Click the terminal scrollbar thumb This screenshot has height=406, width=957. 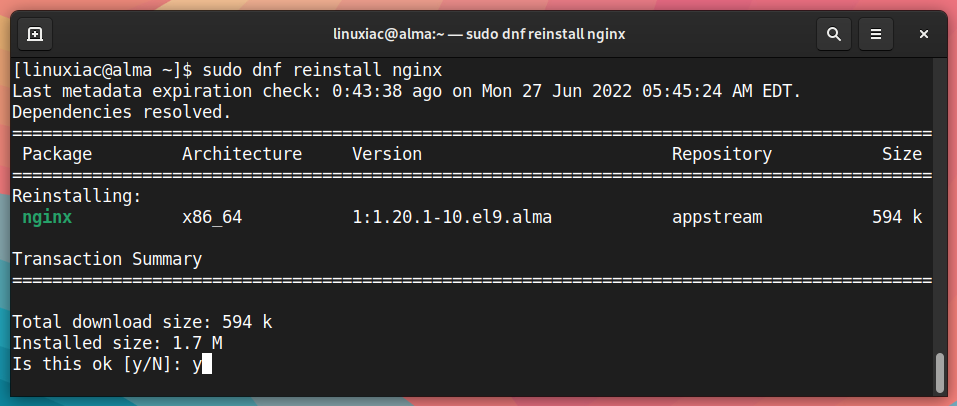coord(940,373)
